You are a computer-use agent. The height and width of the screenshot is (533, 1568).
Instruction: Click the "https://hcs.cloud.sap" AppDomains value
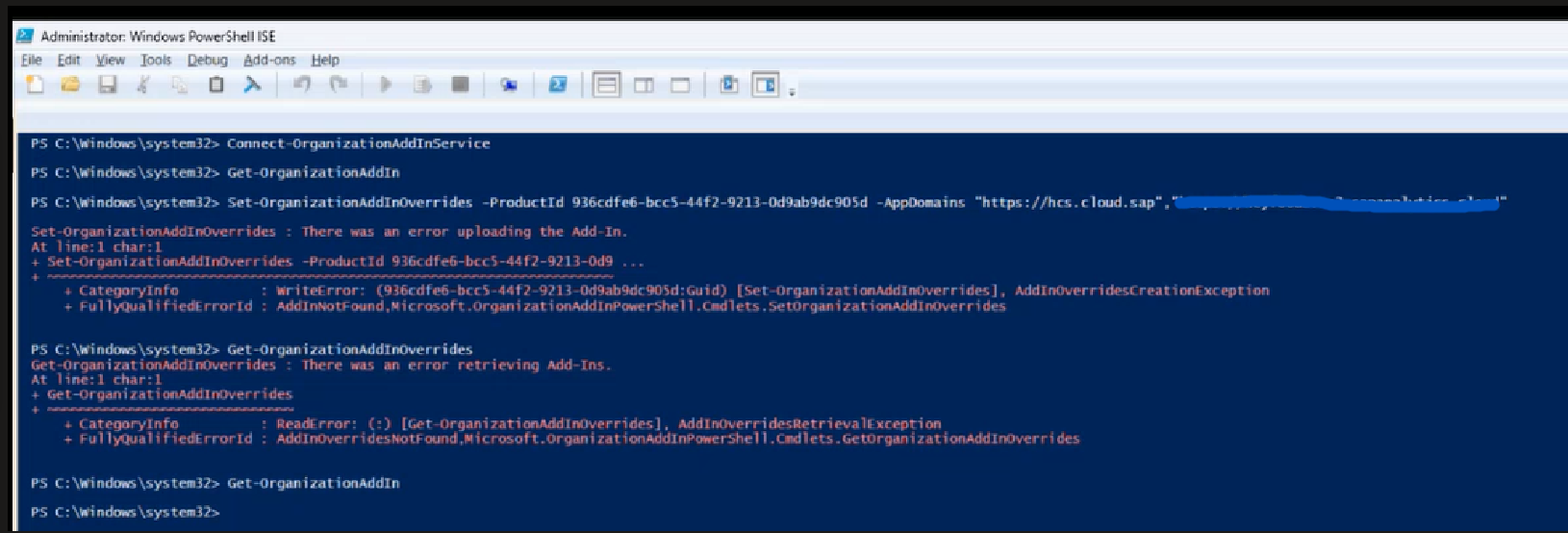(1069, 202)
